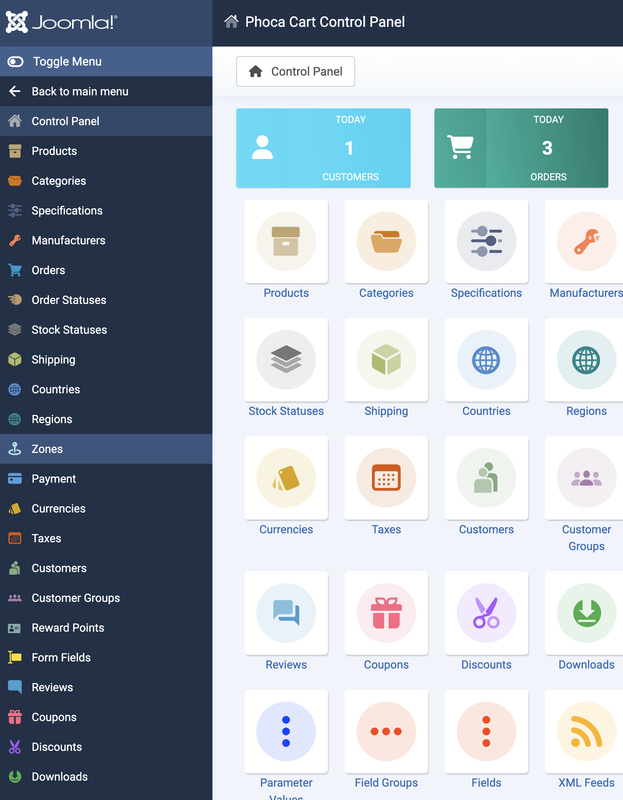Image resolution: width=623 pixels, height=800 pixels.
Task: Open Reward Points in the sidebar
Action: click(x=106, y=628)
